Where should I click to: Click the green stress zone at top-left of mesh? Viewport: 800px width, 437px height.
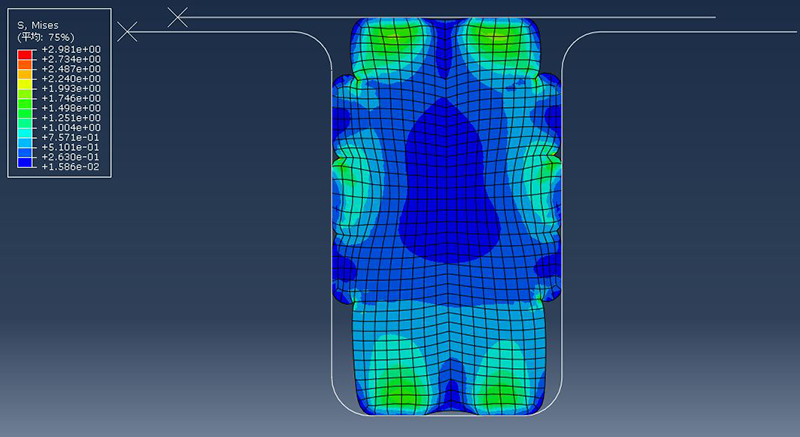pos(394,40)
